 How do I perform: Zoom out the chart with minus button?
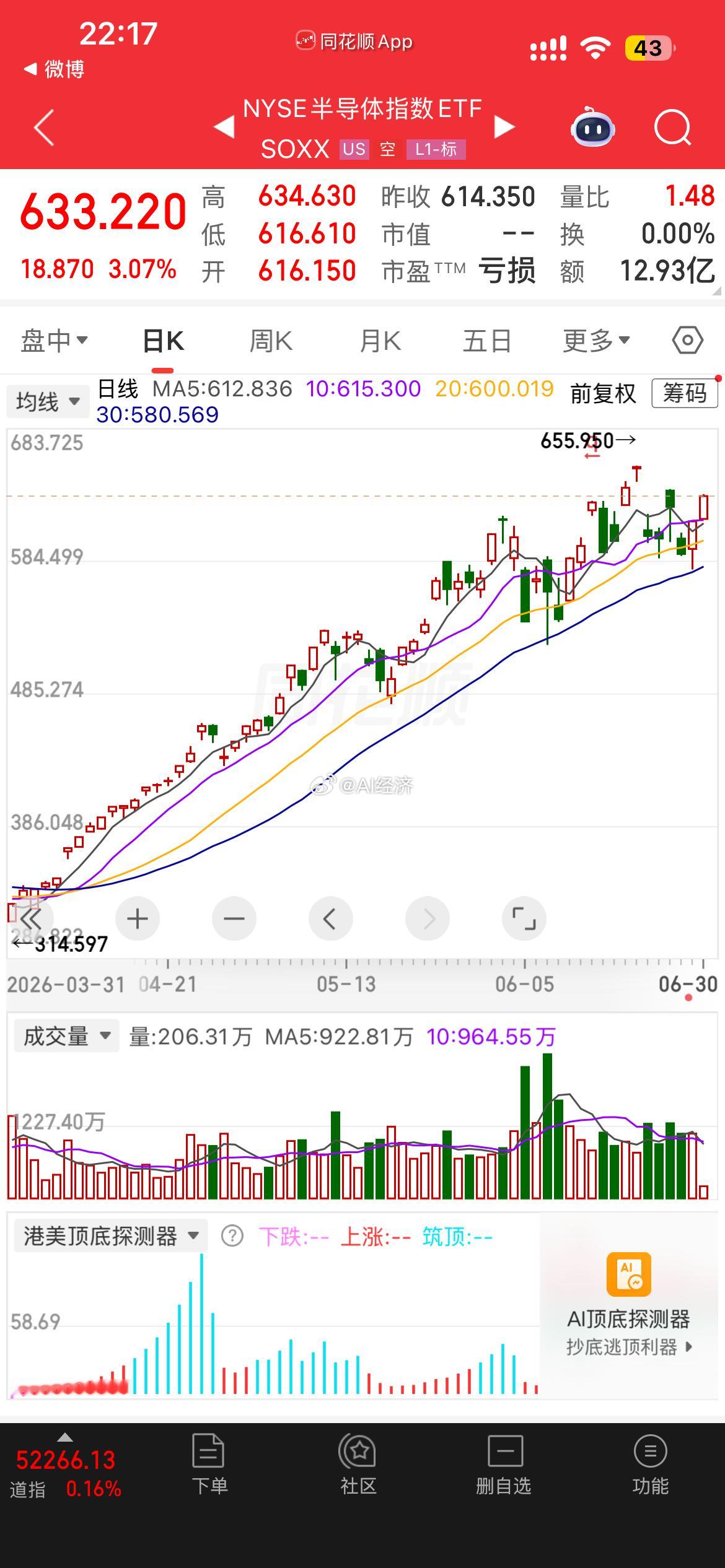point(234,918)
